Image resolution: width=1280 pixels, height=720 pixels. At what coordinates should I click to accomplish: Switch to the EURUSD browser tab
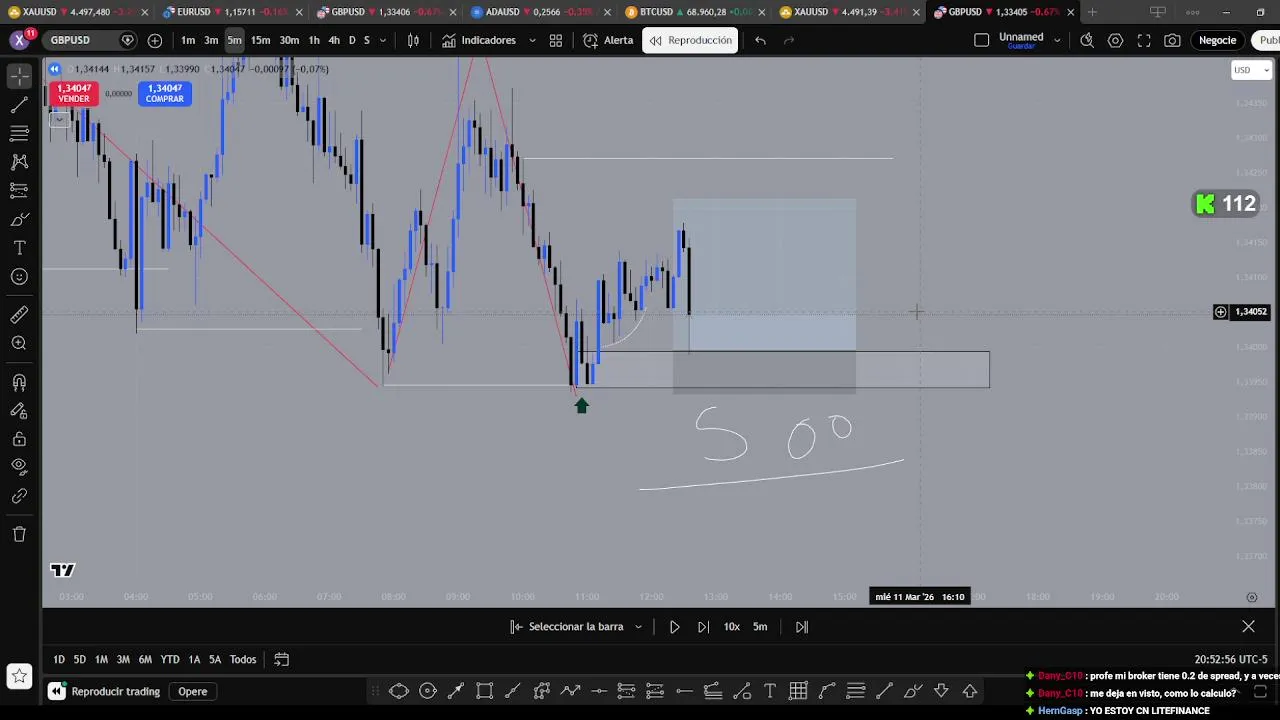click(x=232, y=12)
